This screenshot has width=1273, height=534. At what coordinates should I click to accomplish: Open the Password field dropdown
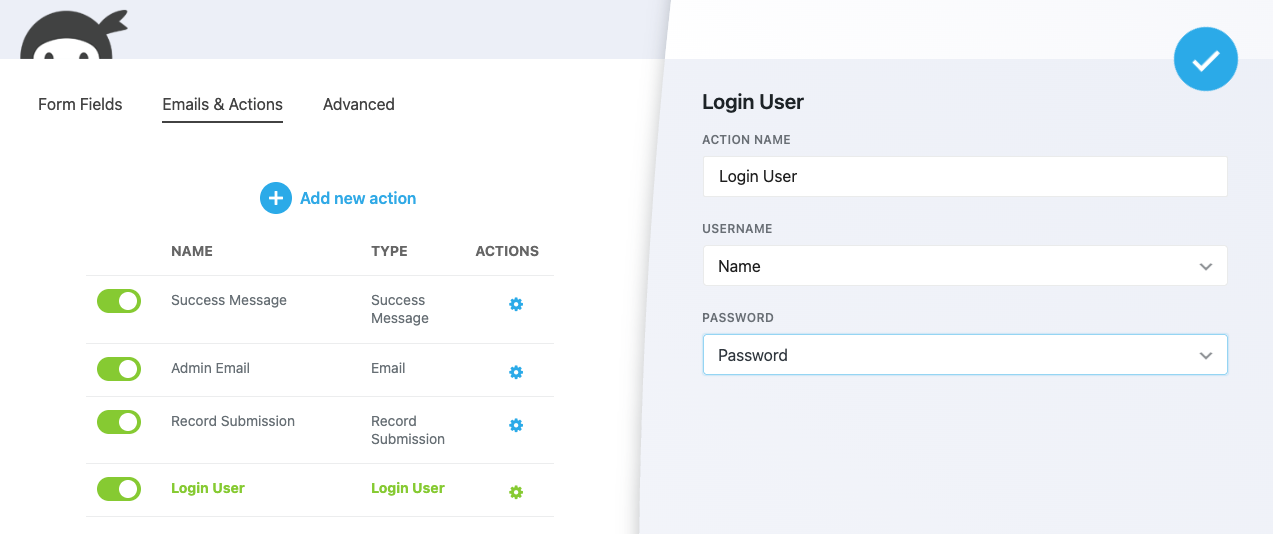coord(965,355)
